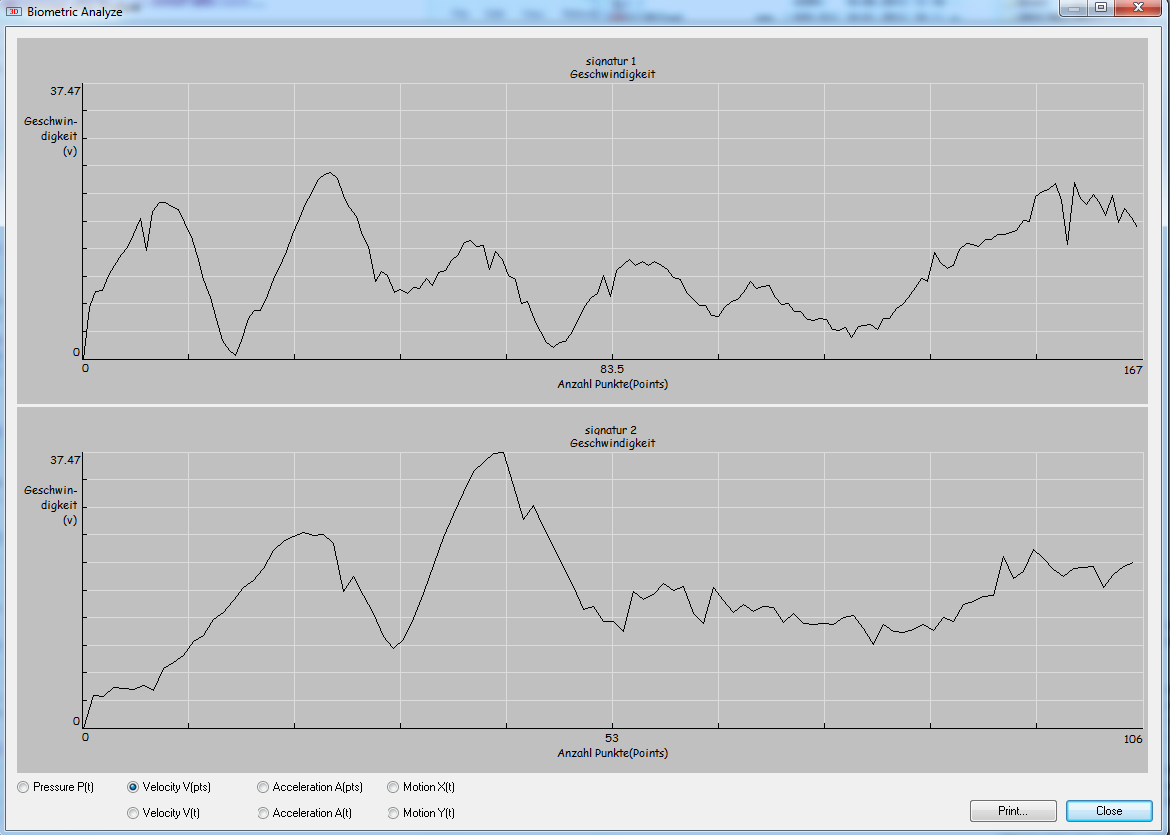Click the 53 x-axis label in signatur 2
1170x835 pixels.
point(612,740)
